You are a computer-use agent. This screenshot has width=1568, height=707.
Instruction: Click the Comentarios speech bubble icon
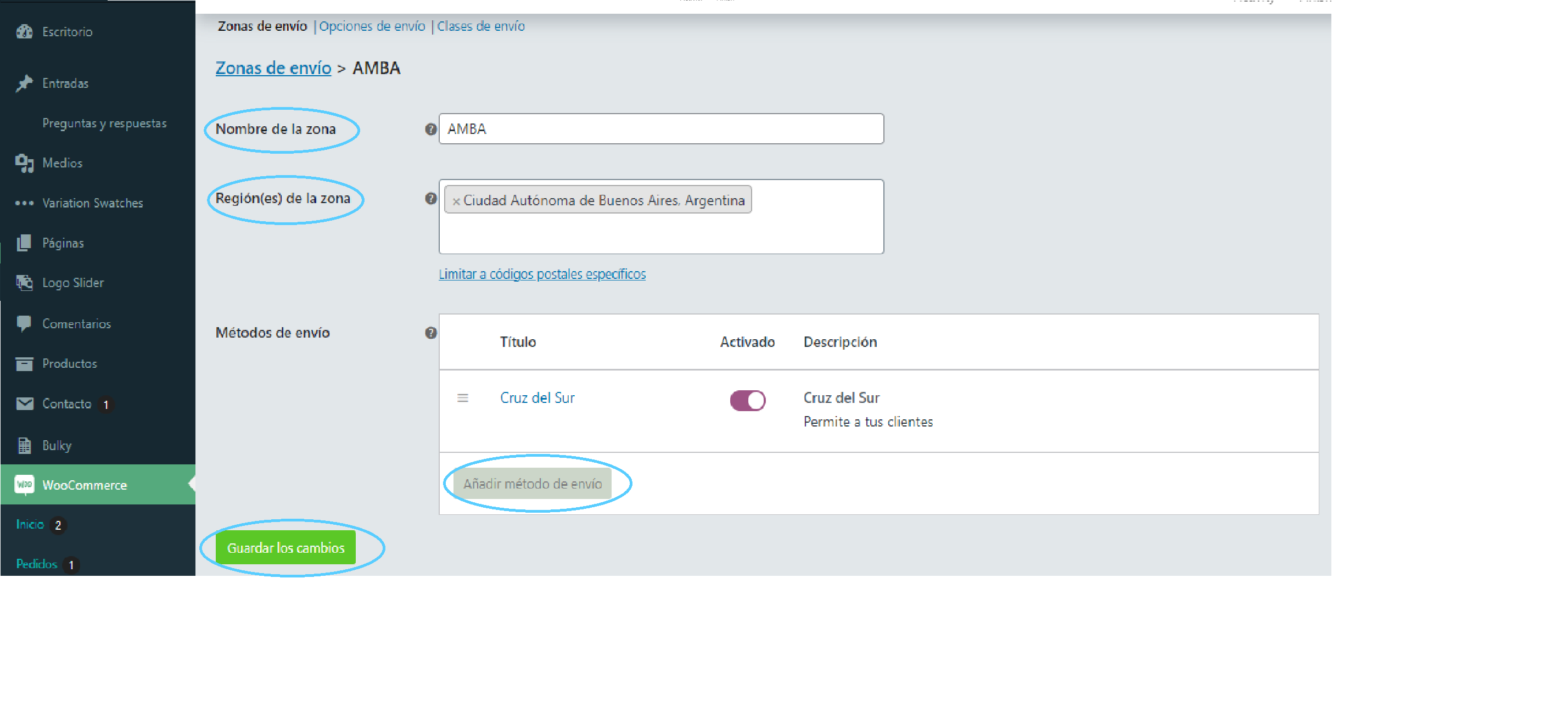[x=24, y=323]
